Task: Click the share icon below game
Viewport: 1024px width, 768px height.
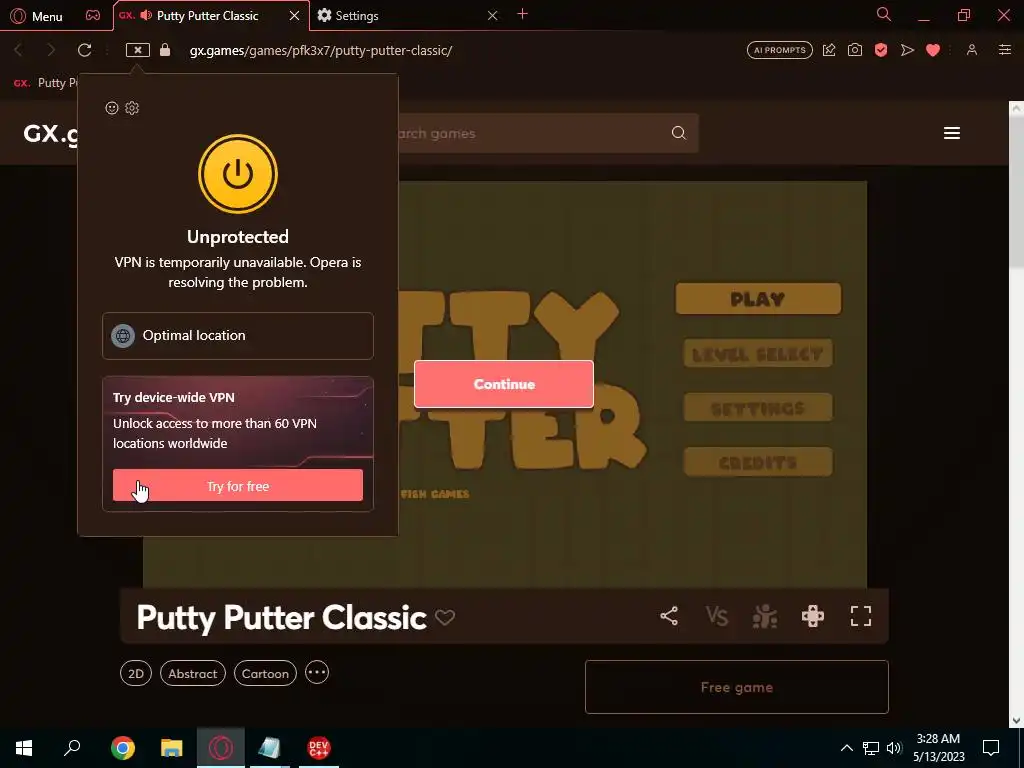Action: [x=669, y=616]
